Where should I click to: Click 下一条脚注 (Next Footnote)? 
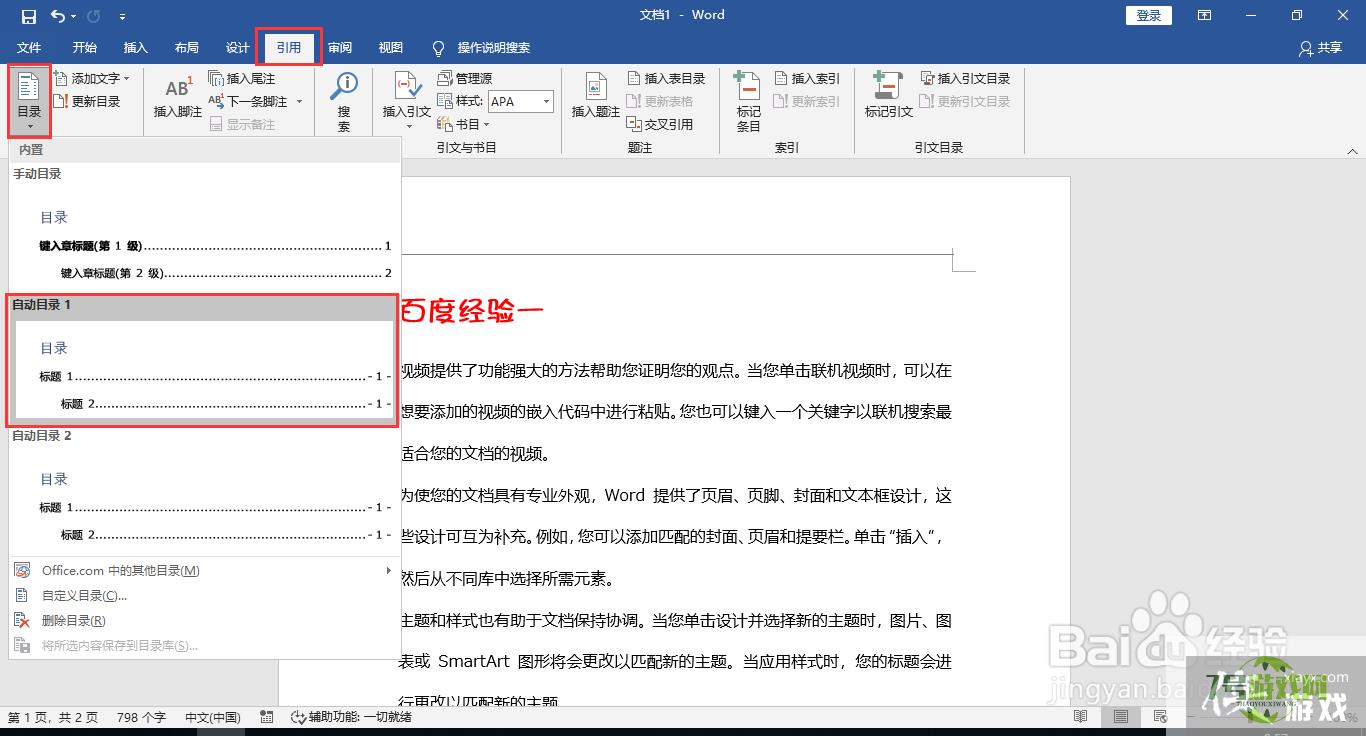(x=247, y=101)
